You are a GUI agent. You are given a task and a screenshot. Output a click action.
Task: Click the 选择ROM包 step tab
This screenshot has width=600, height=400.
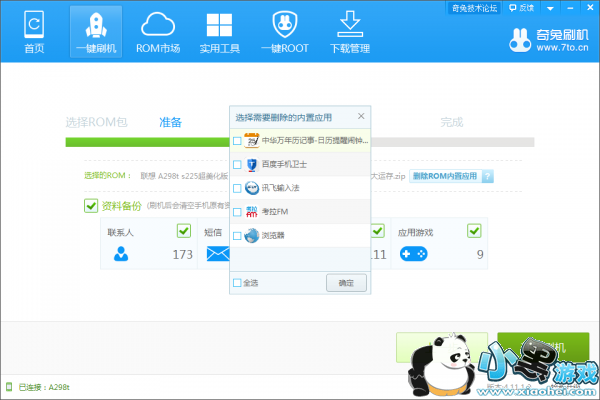pyautogui.click(x=96, y=122)
